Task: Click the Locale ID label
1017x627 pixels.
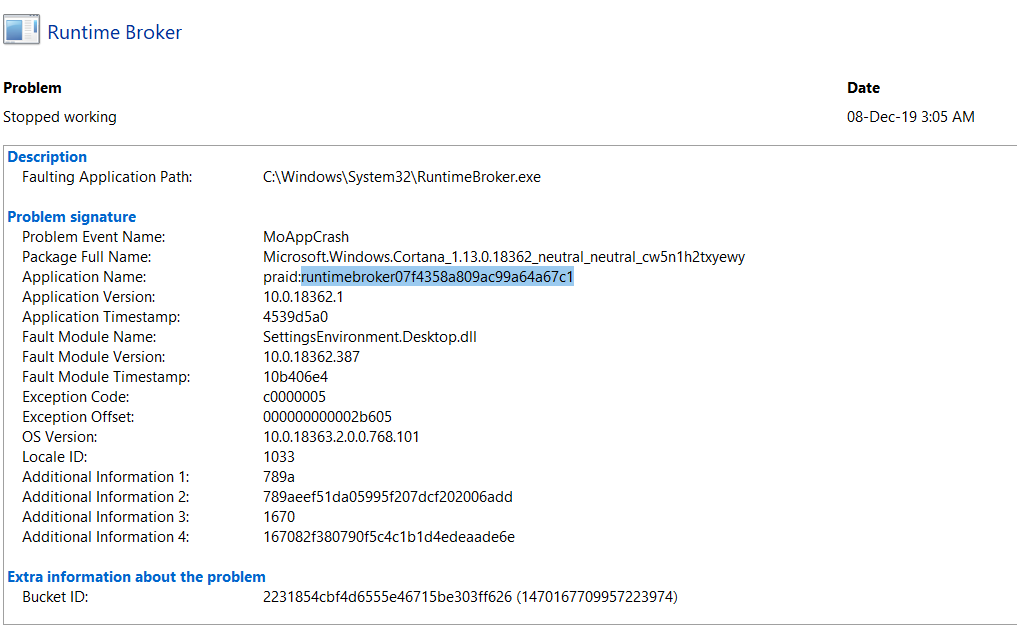Action: click(x=54, y=457)
